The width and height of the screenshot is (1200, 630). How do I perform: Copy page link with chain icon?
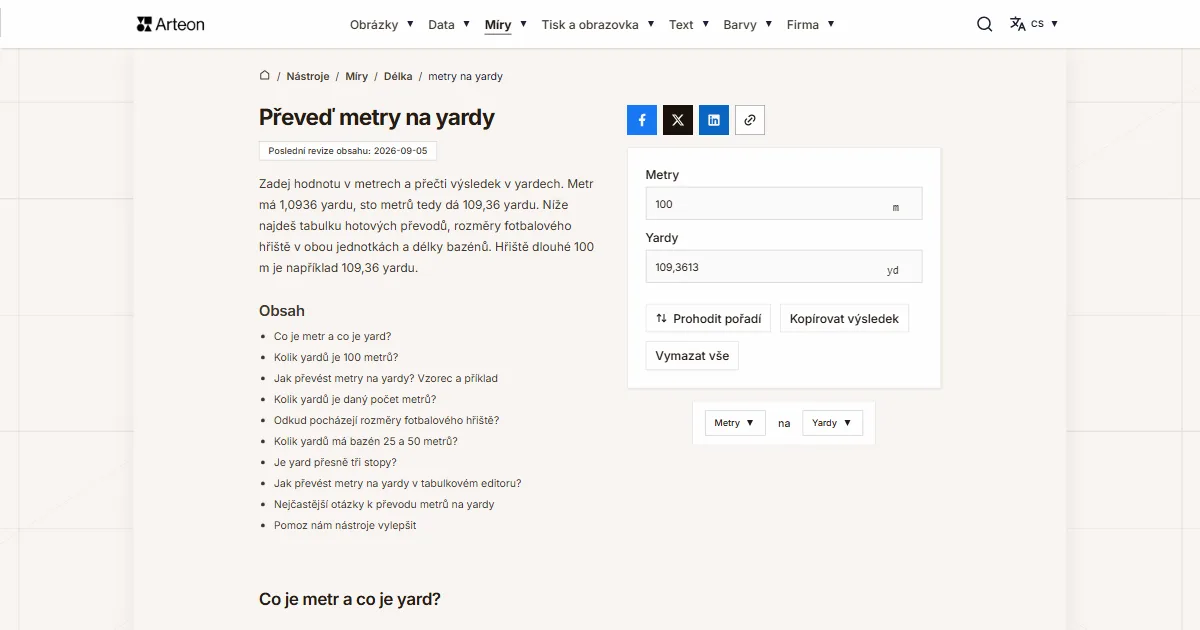pyautogui.click(x=750, y=120)
